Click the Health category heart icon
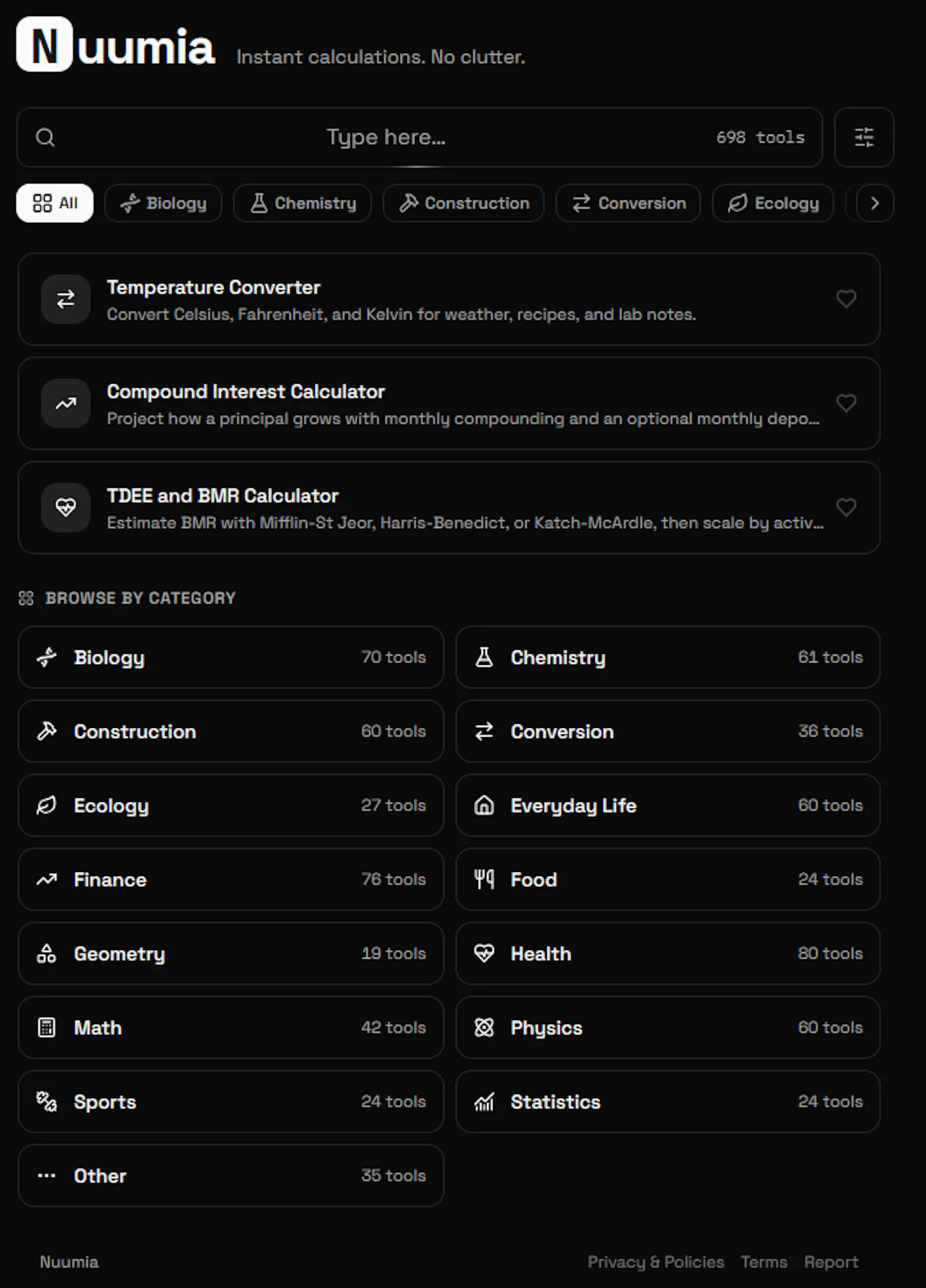Screen dimensions: 926x1288 [x=484, y=954]
